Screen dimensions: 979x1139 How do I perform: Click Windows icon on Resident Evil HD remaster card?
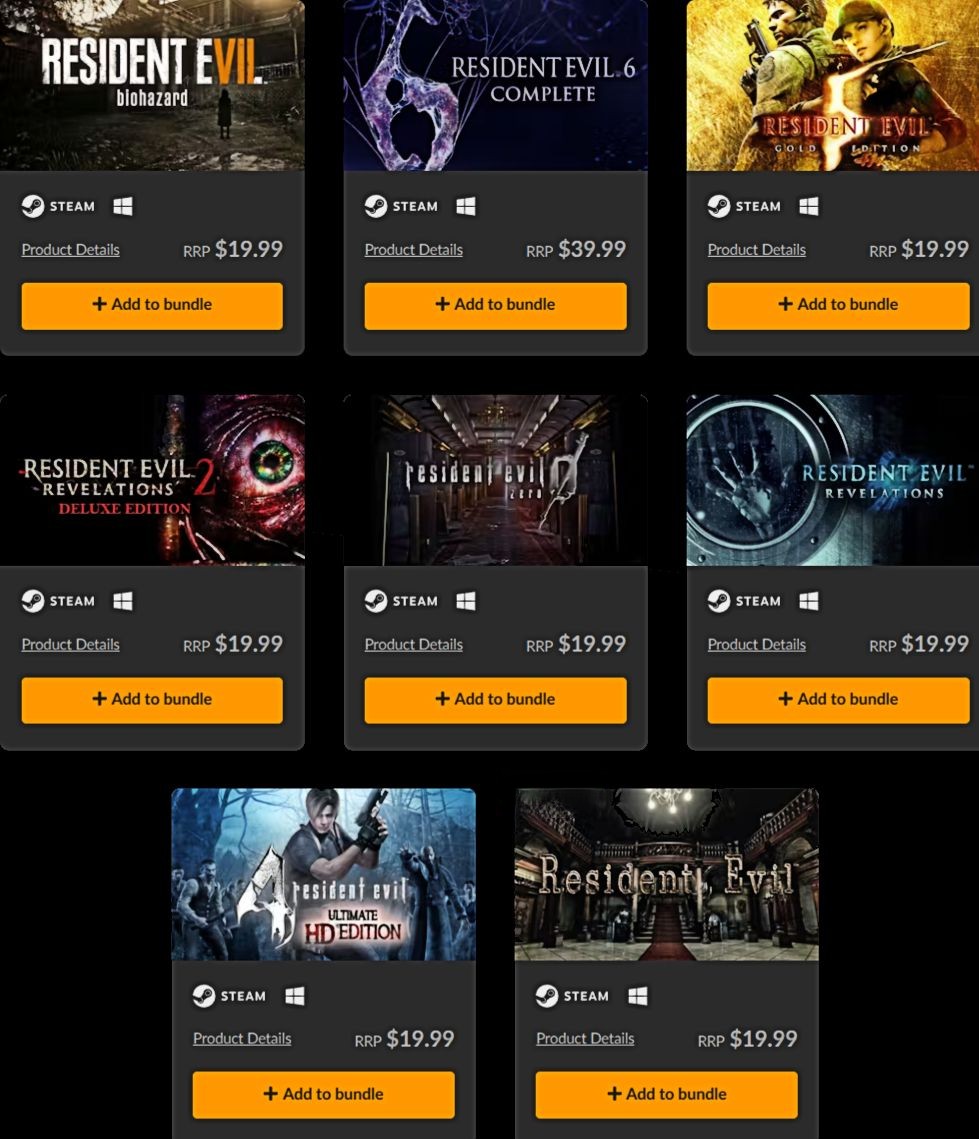click(637, 995)
